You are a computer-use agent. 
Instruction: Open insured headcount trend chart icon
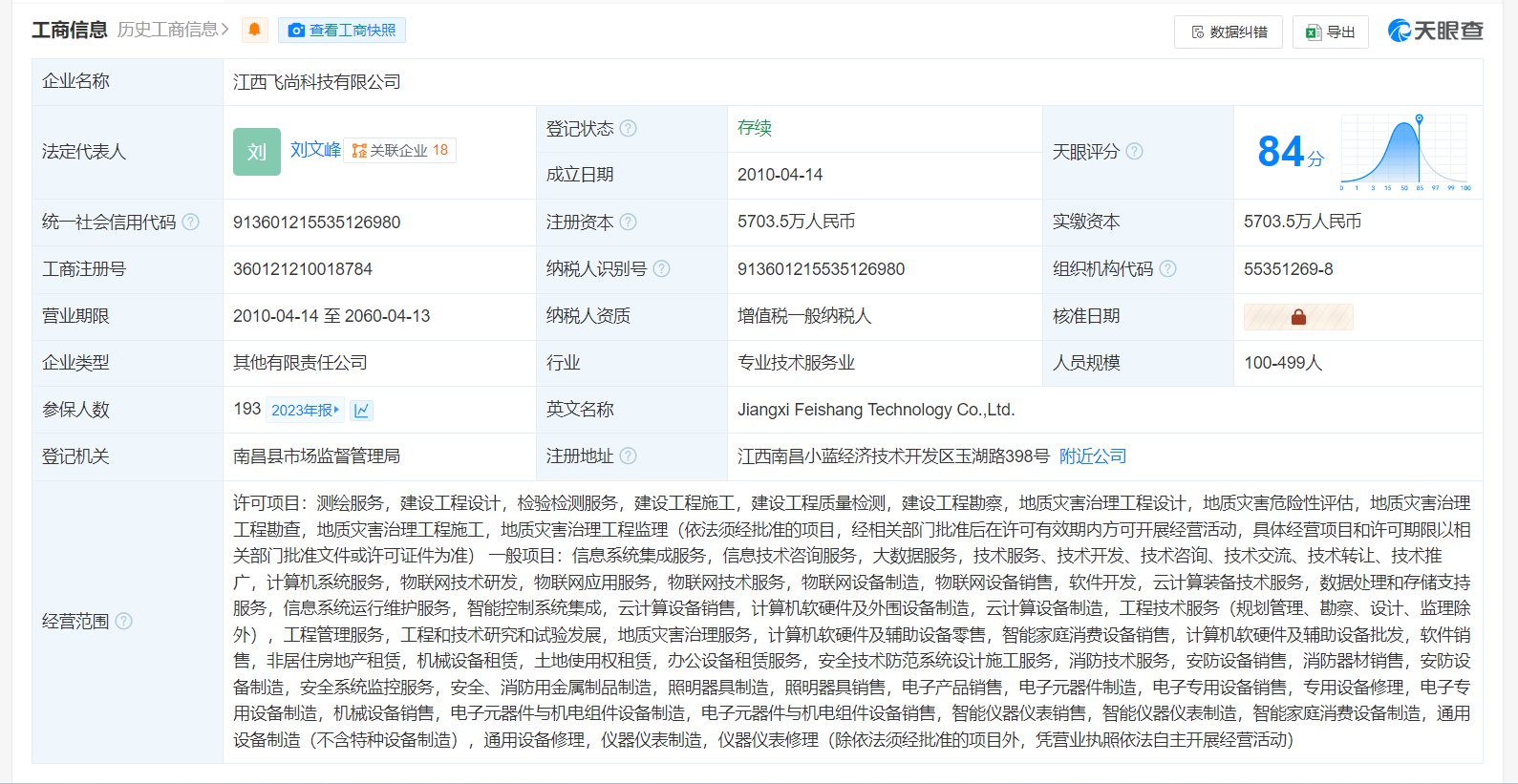click(361, 411)
